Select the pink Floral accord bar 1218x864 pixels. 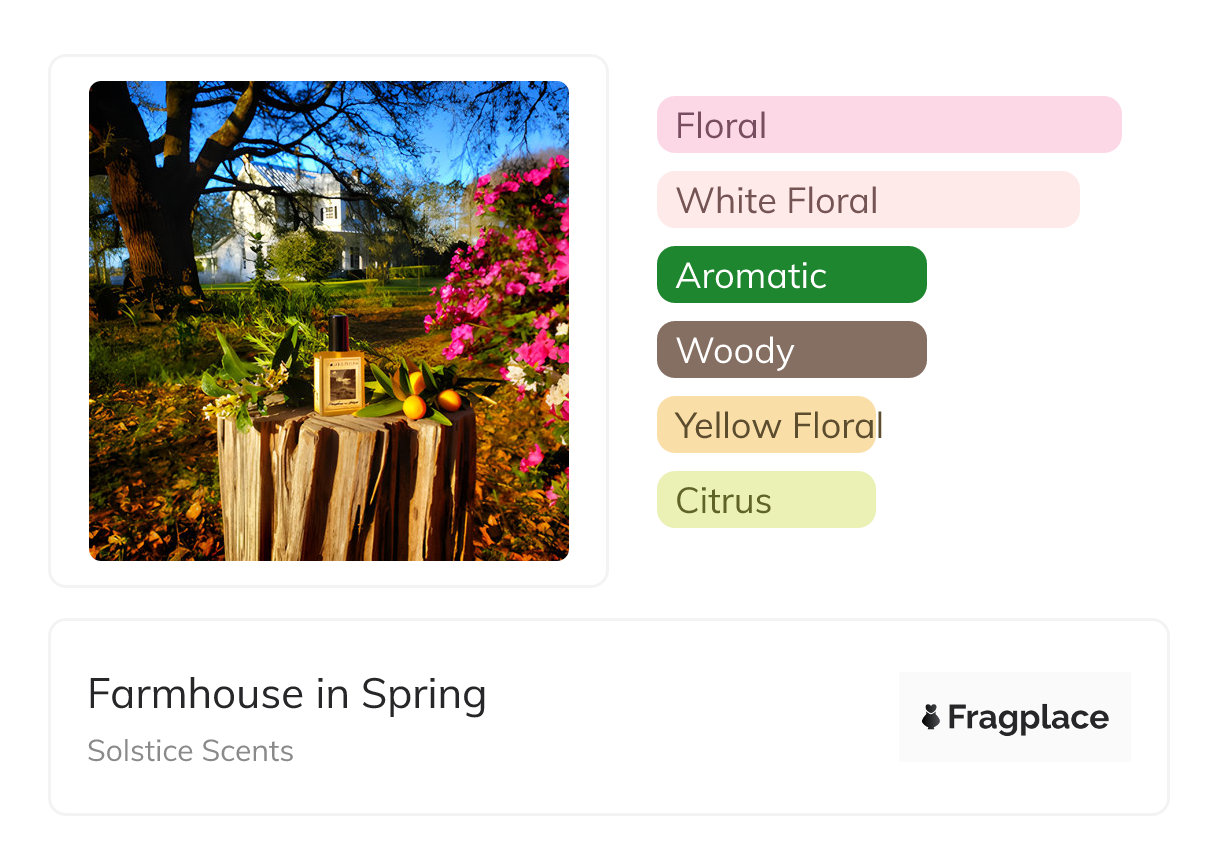pyautogui.click(x=888, y=125)
